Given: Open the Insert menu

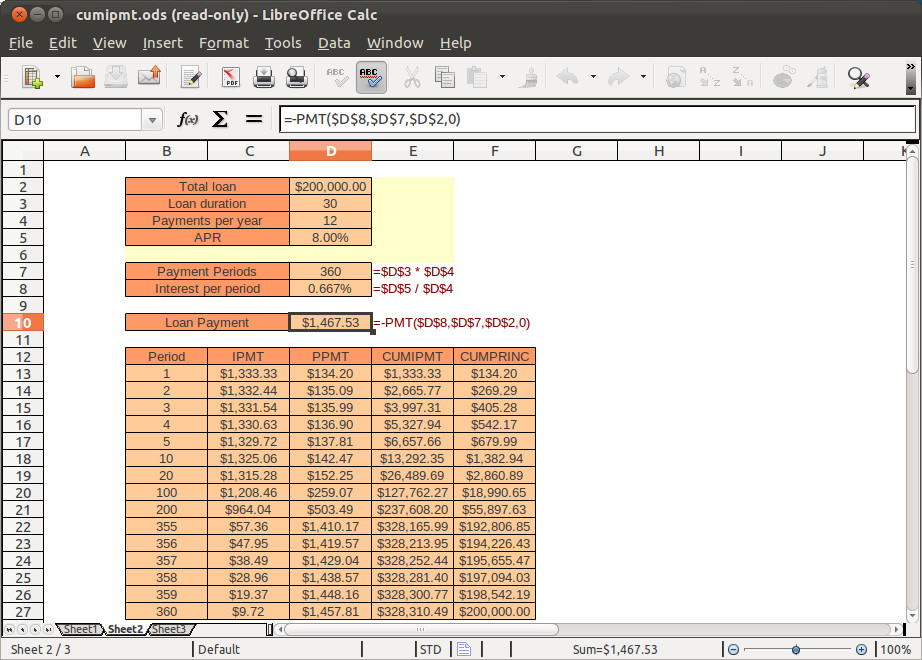Looking at the screenshot, I should pos(162,43).
